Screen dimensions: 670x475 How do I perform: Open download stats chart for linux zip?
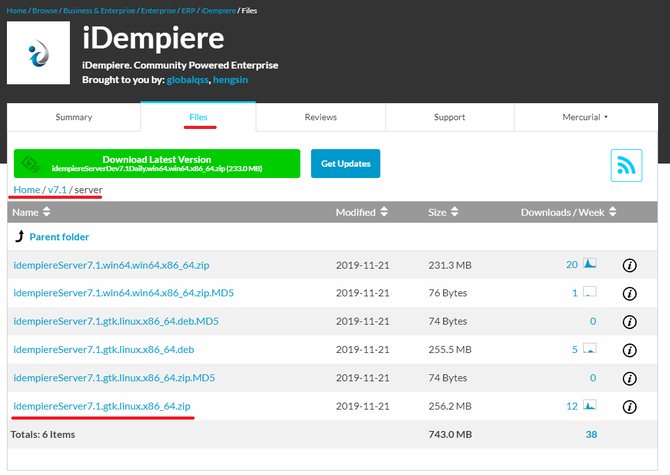click(x=590, y=405)
